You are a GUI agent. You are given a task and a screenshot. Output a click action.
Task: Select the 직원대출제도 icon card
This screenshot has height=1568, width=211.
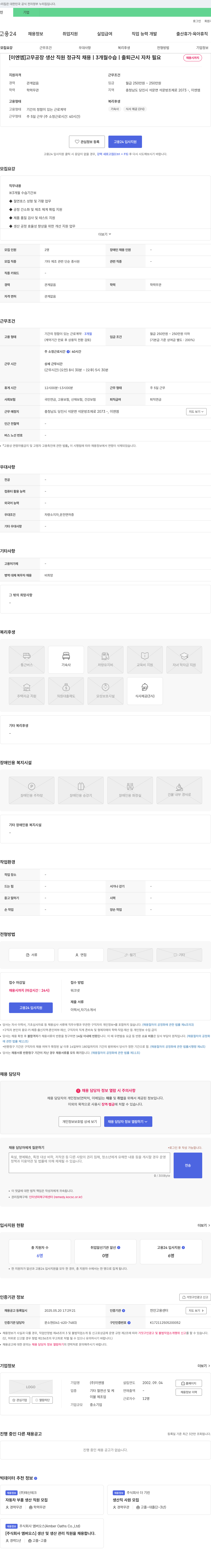[x=66, y=691]
